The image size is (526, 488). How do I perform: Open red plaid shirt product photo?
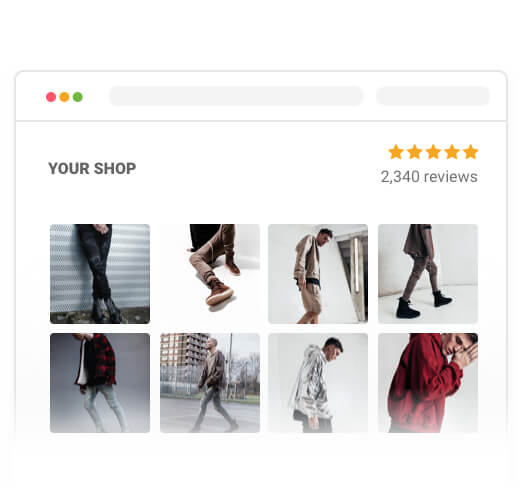(x=100, y=383)
